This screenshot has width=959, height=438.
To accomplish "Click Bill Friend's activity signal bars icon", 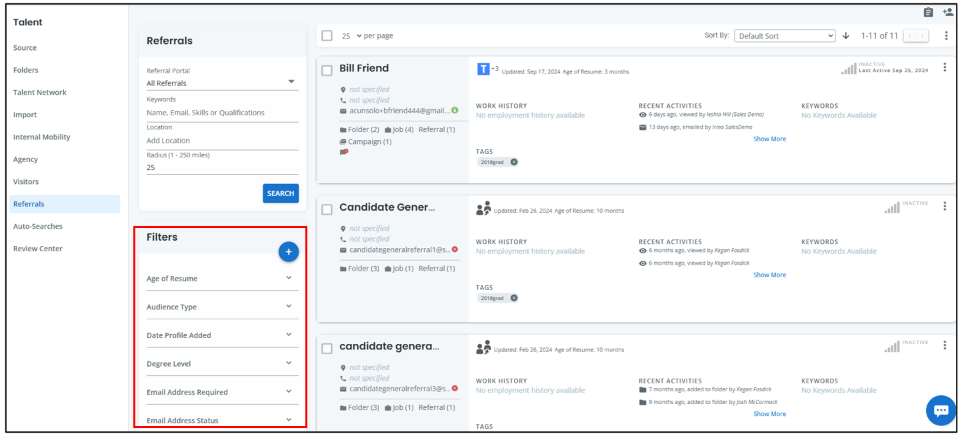I will 849,69.
